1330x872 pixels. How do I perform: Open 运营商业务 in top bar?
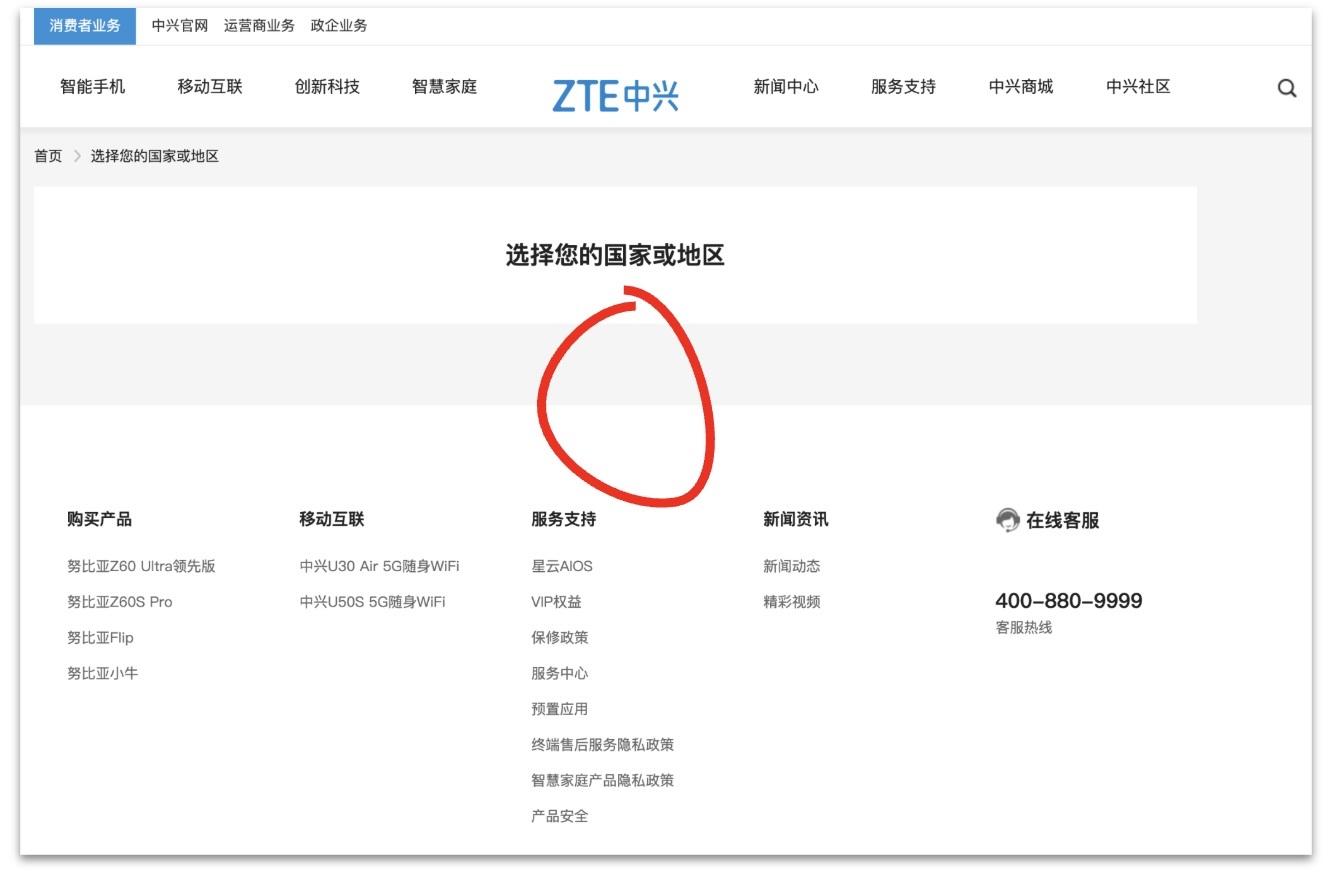[x=259, y=26]
